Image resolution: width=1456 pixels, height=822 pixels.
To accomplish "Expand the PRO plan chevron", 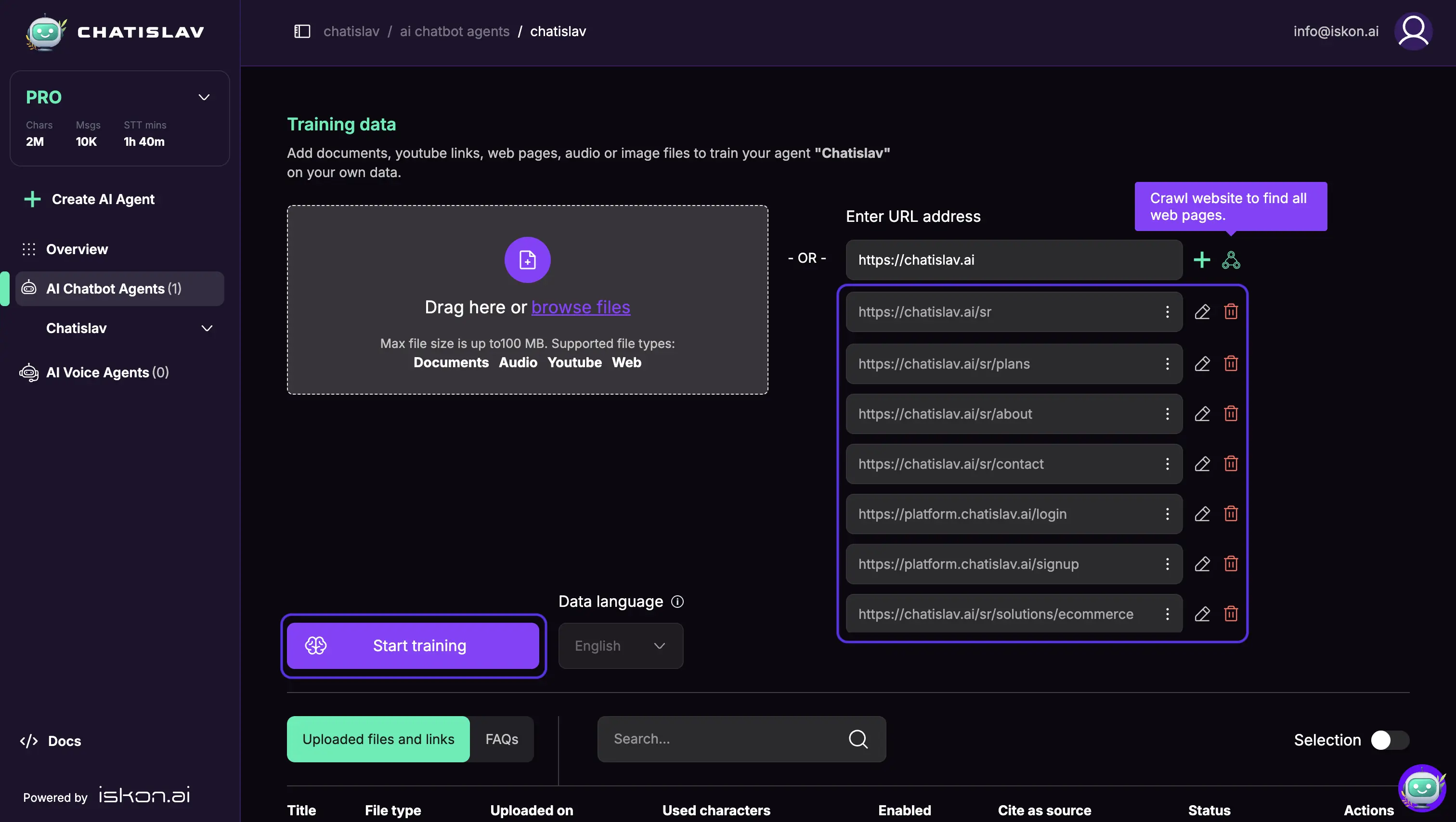I will [204, 97].
